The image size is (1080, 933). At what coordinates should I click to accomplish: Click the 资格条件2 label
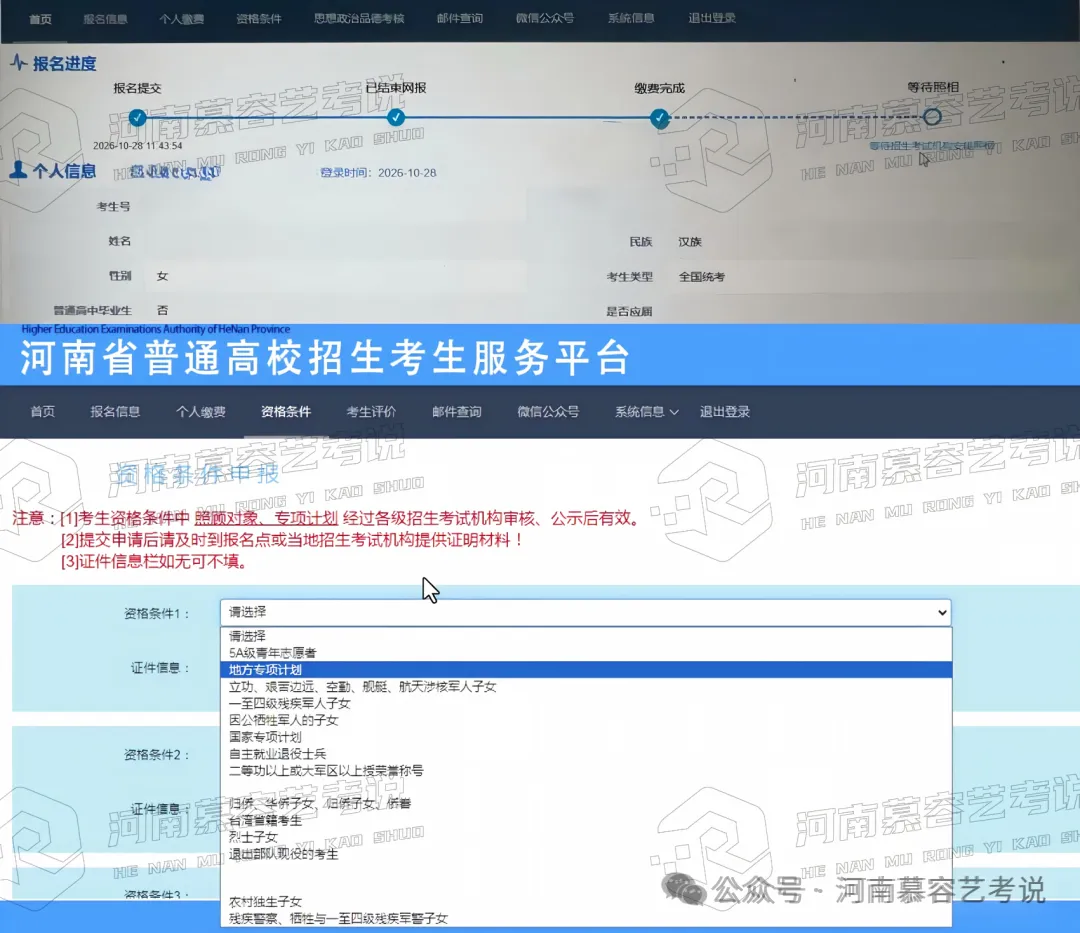[x=156, y=755]
